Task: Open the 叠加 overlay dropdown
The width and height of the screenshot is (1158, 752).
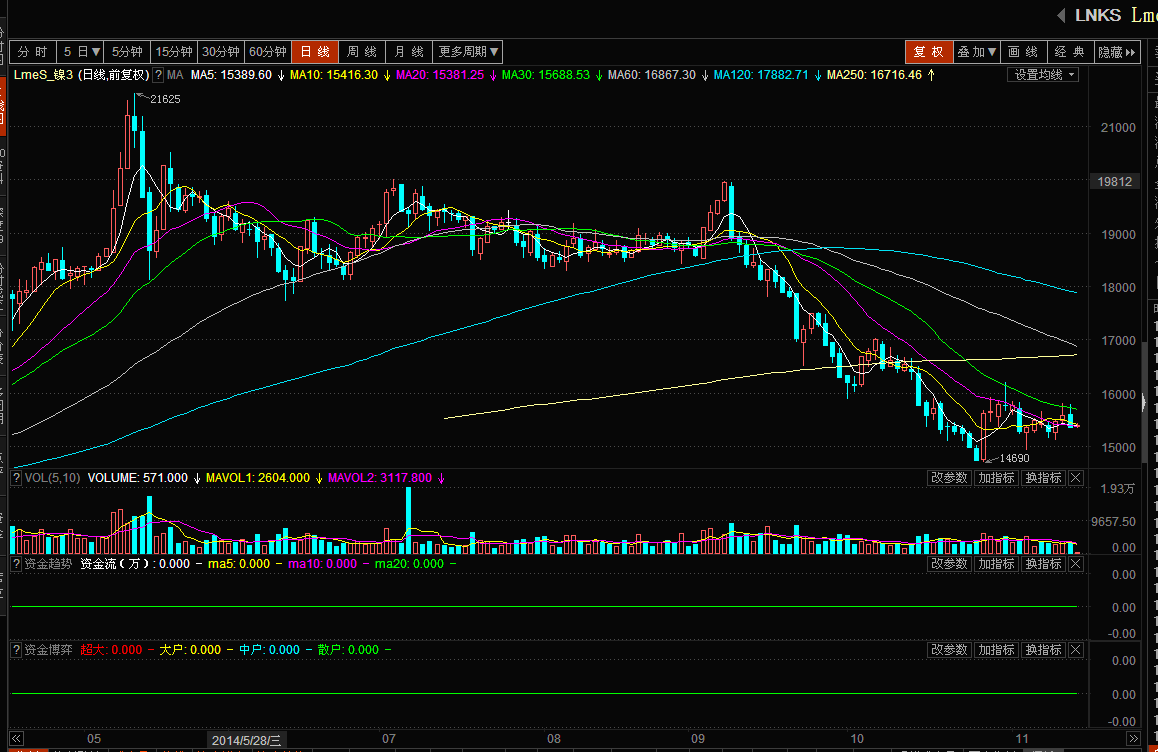Action: [977, 52]
